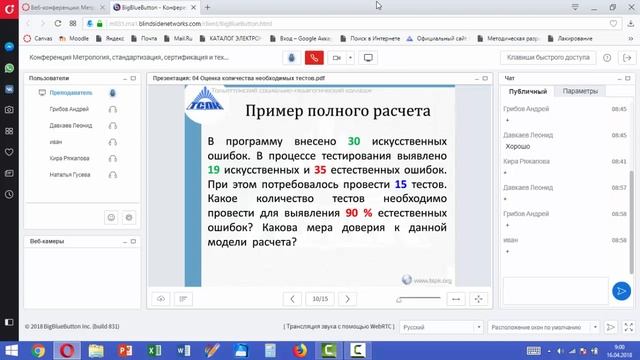Screen dimensions: 640x360
Task: Switch to Публичный chat tab
Action: [528, 91]
